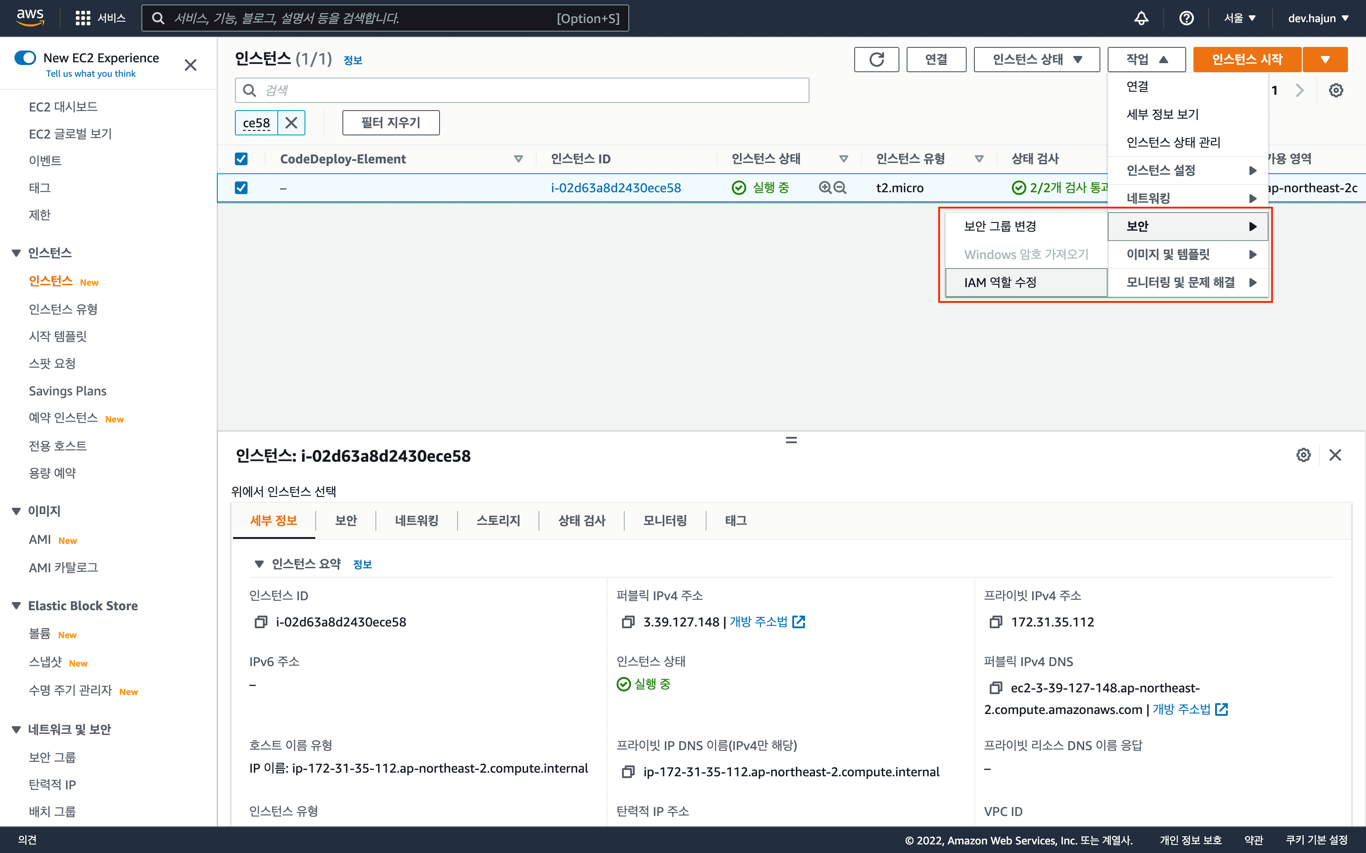Close the New EC2 Experience sidebar
Screen dimensions: 1366x853
click(191, 65)
